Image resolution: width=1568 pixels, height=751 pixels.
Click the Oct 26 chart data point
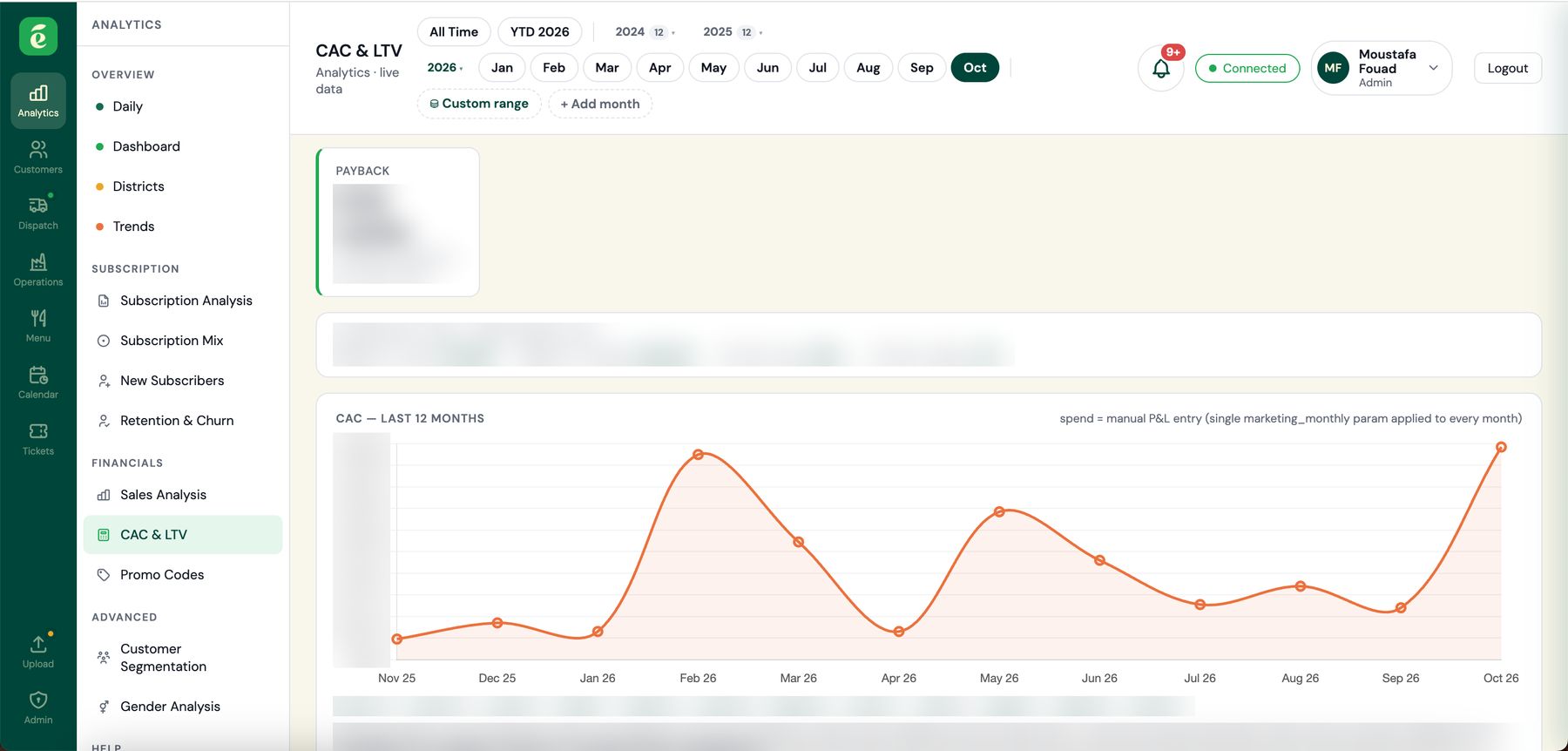pyautogui.click(x=1501, y=447)
